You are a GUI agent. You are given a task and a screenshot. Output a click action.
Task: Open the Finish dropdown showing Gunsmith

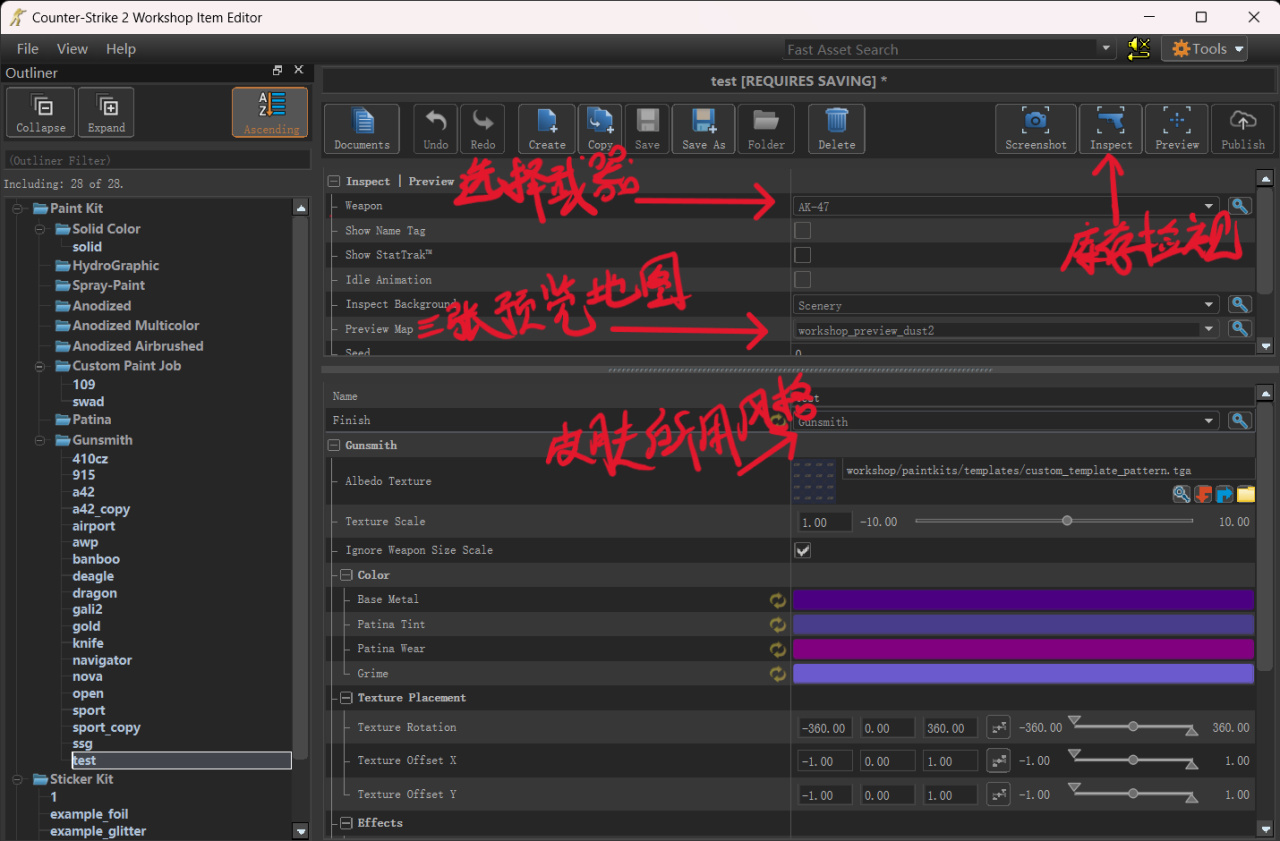pos(1006,421)
